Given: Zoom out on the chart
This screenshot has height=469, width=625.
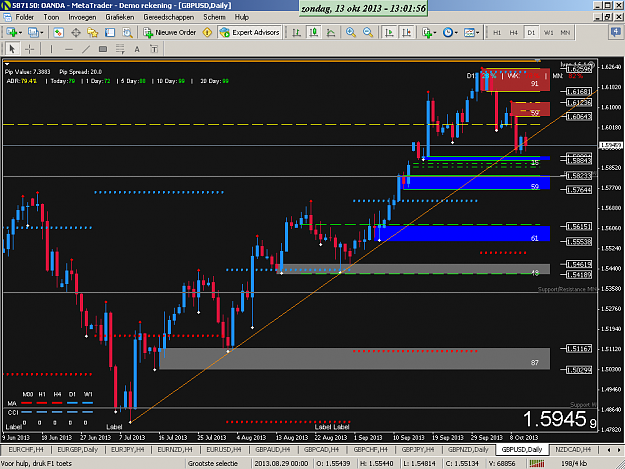Looking at the screenshot, I should [x=368, y=32].
